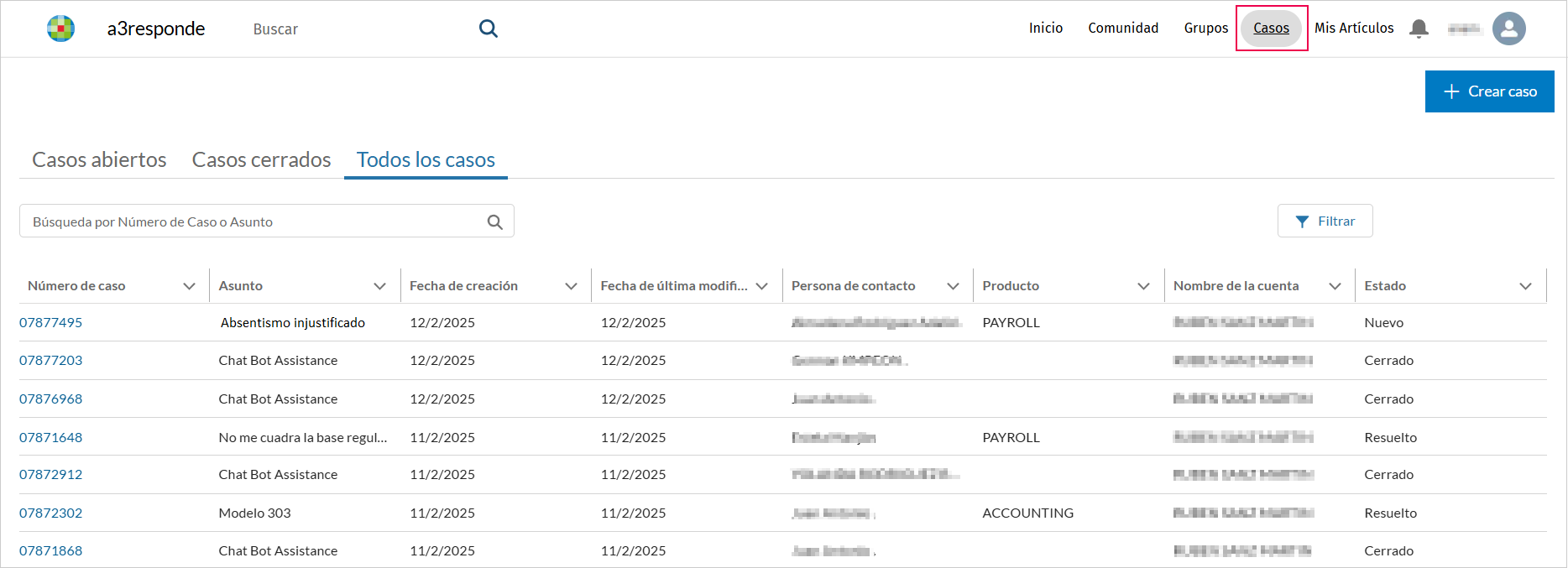Click the Nombre de la cuenta header text
1568x568 pixels.
(1236, 286)
